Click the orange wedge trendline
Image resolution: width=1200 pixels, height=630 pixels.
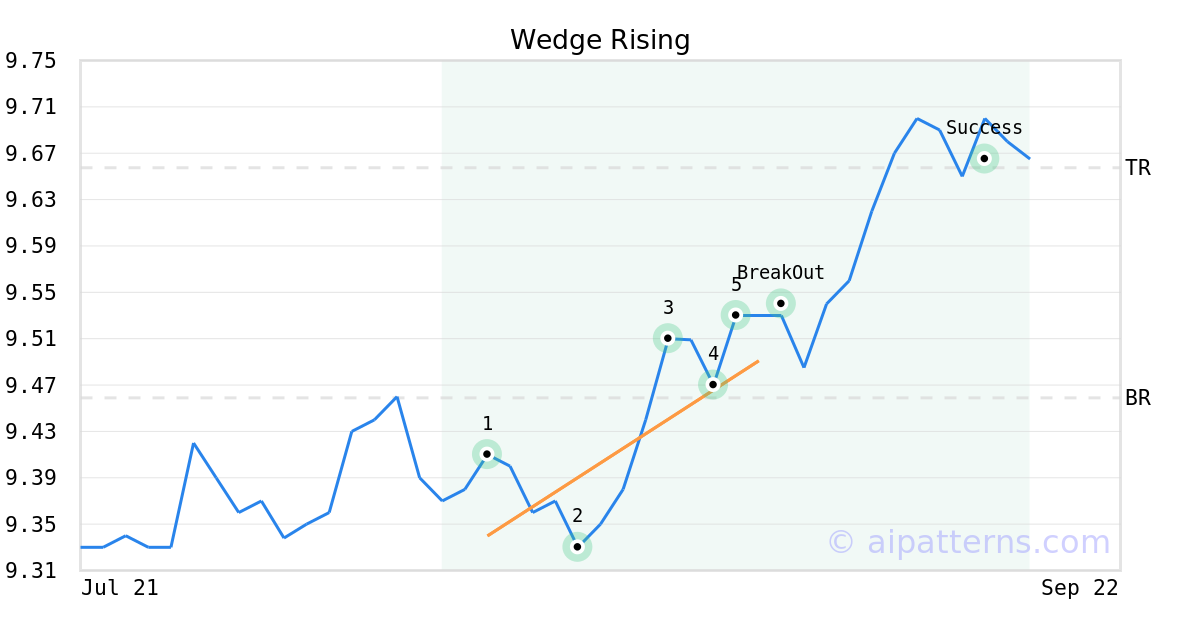coord(623,448)
